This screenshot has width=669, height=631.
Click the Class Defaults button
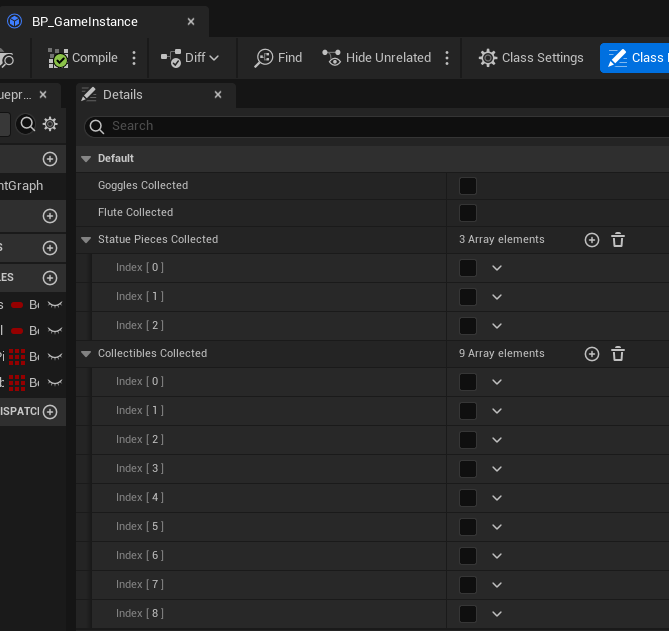point(635,58)
